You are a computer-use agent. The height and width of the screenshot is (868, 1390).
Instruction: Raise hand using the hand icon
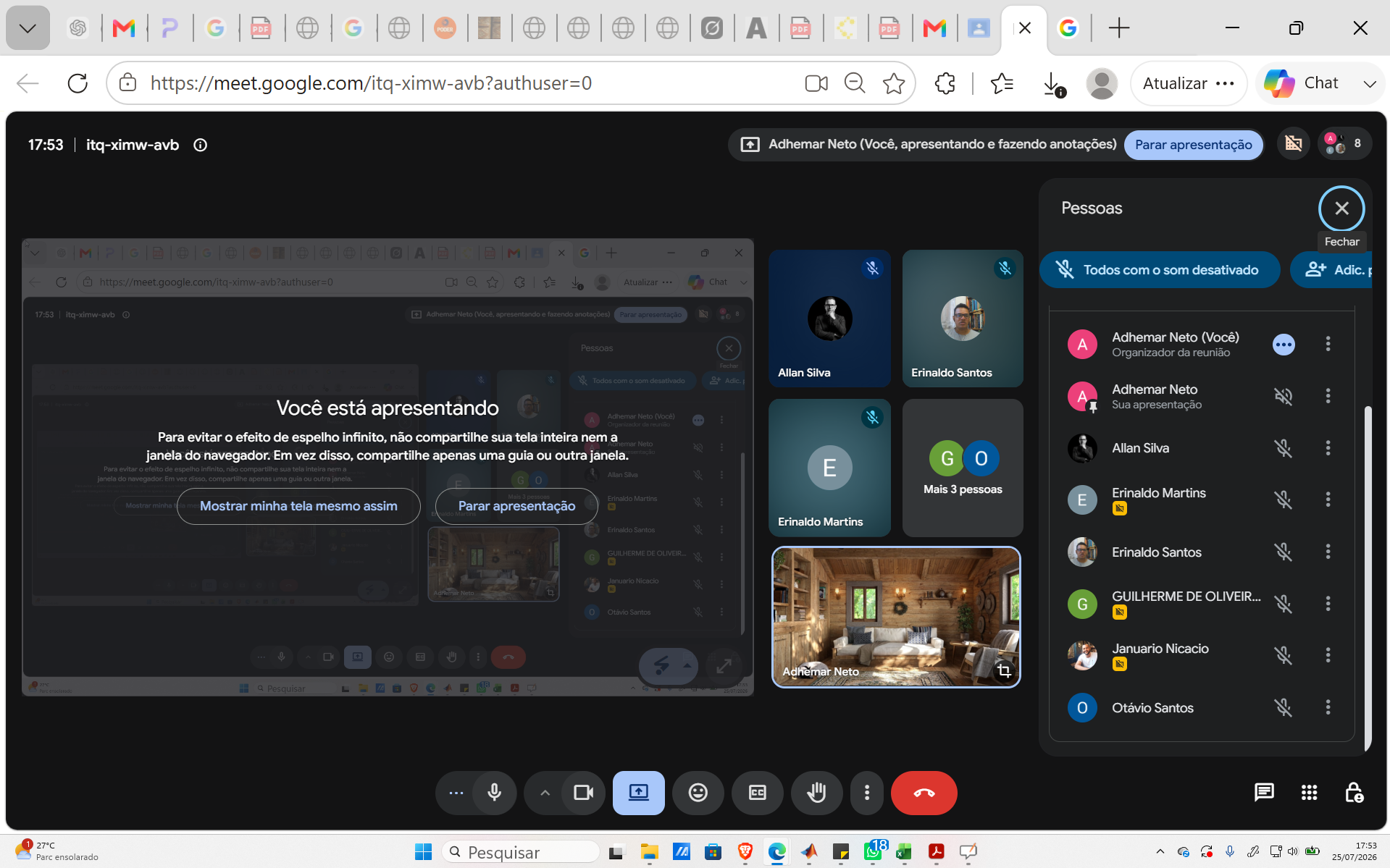click(x=816, y=793)
